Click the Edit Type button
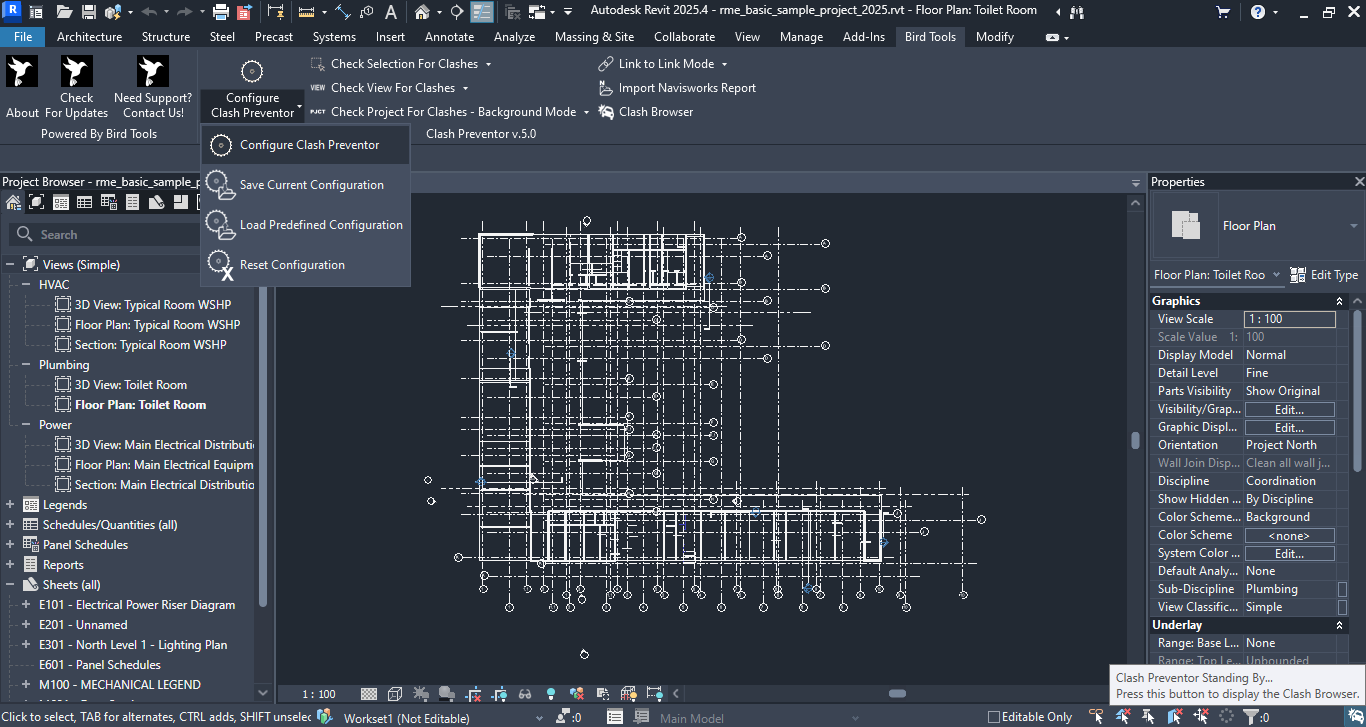Viewport: 1366px width, 727px height. (1324, 275)
